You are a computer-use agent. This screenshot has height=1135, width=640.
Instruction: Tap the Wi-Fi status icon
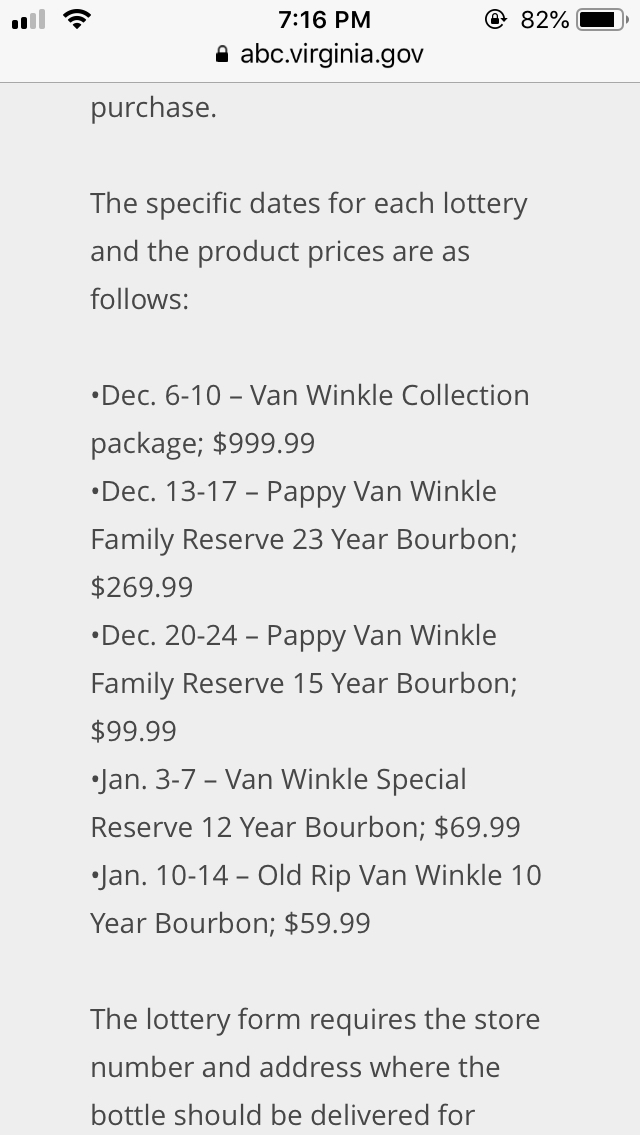click(x=76, y=19)
